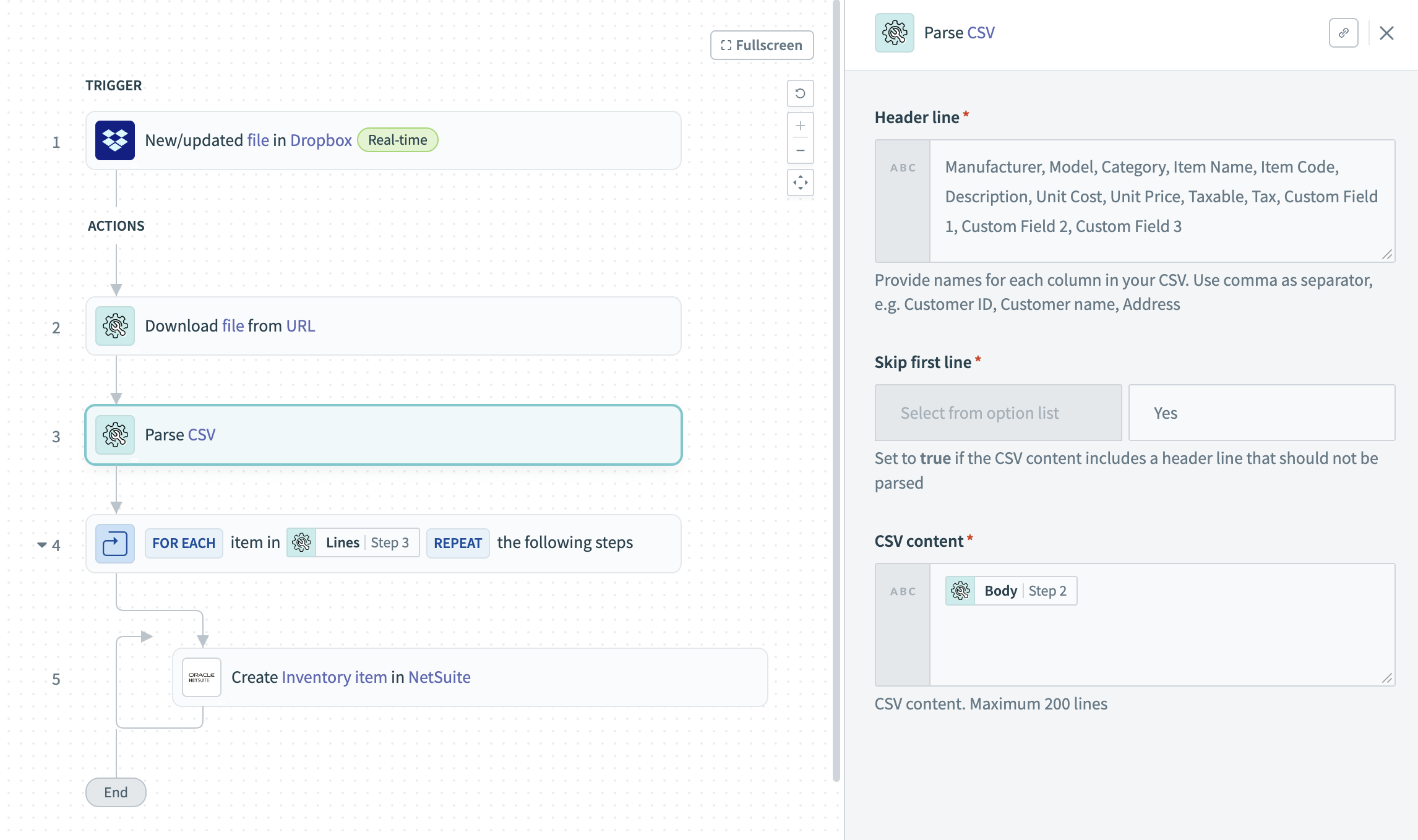Click the For Each loop icon

pyautogui.click(x=114, y=544)
